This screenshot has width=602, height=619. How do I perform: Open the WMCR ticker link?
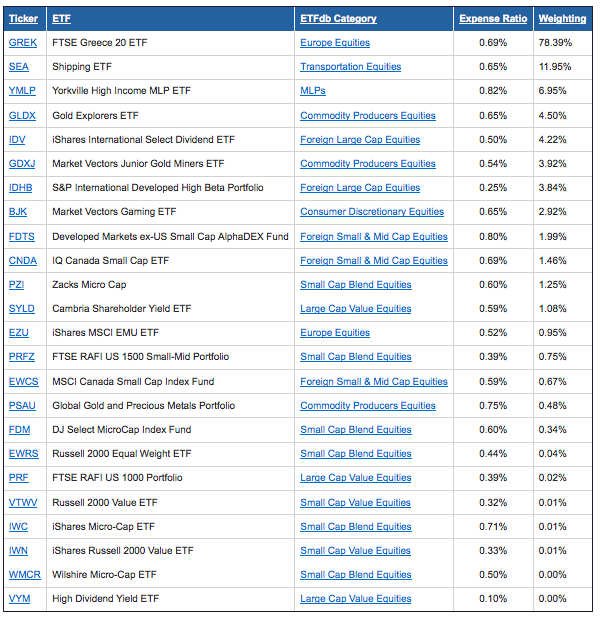tap(24, 576)
